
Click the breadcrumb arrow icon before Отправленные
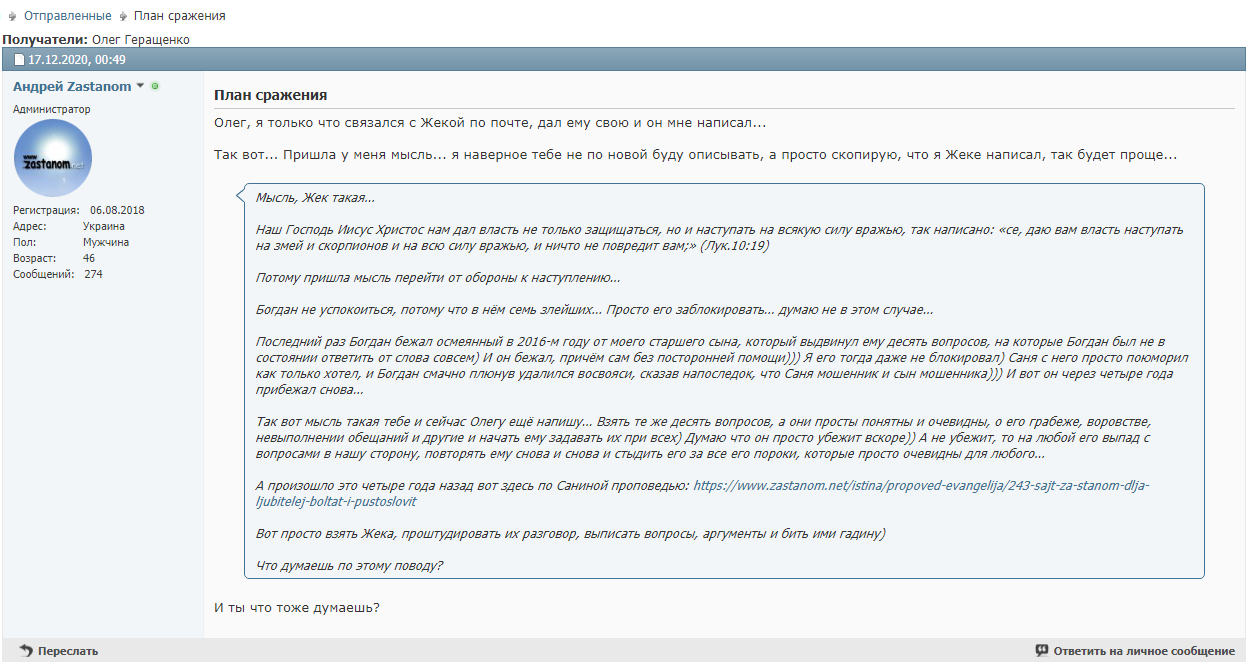point(12,16)
